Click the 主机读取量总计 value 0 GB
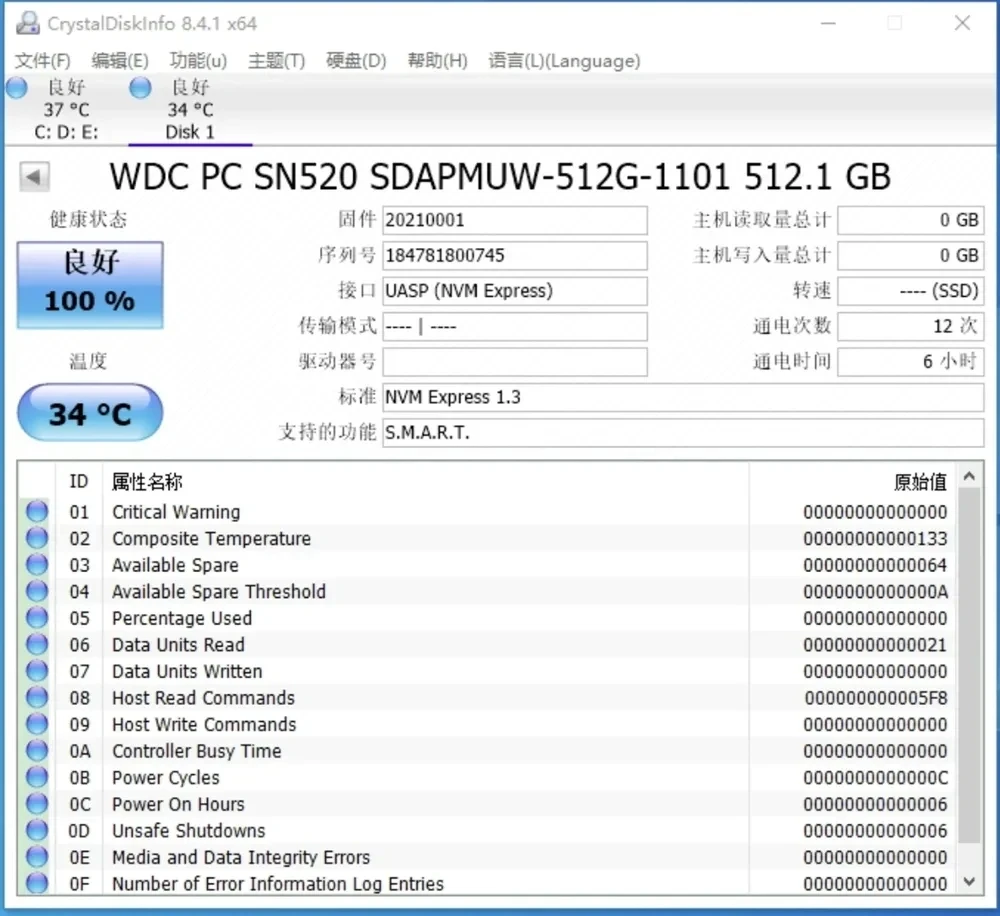Screen dimensions: 1000x916 click(911, 220)
